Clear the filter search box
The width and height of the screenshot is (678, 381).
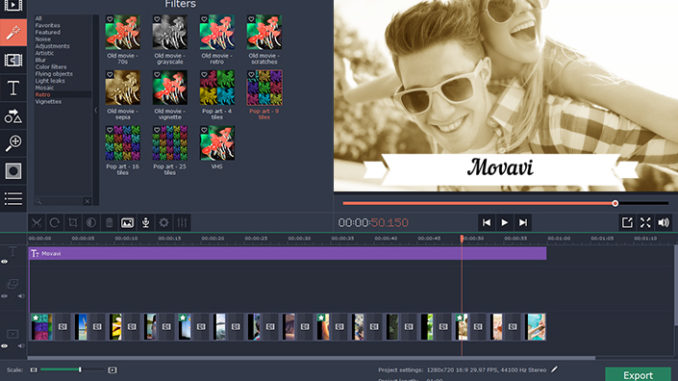pyautogui.click(x=87, y=201)
